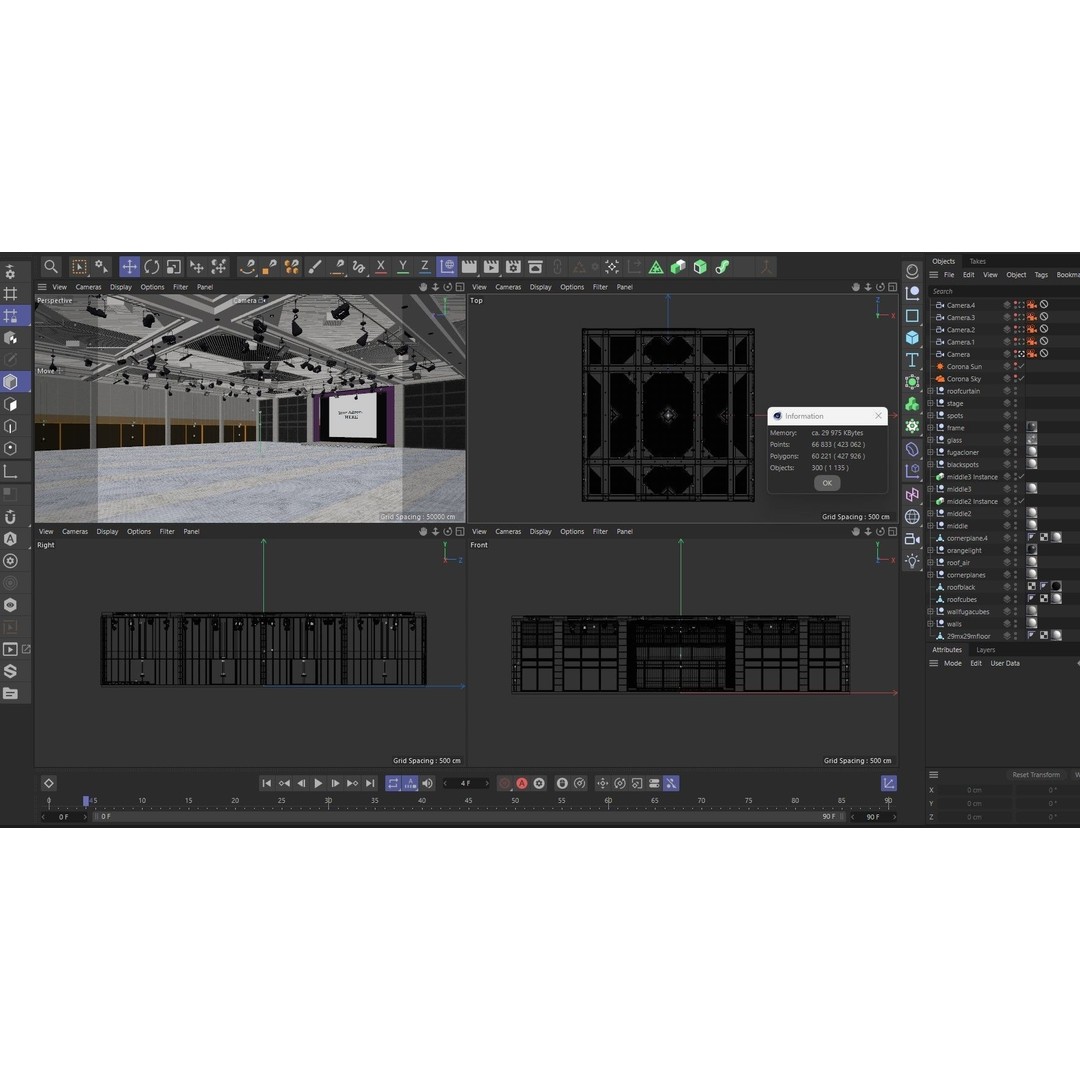Add a Deformer bend object
1080x1080 pixels.
tap(912, 449)
